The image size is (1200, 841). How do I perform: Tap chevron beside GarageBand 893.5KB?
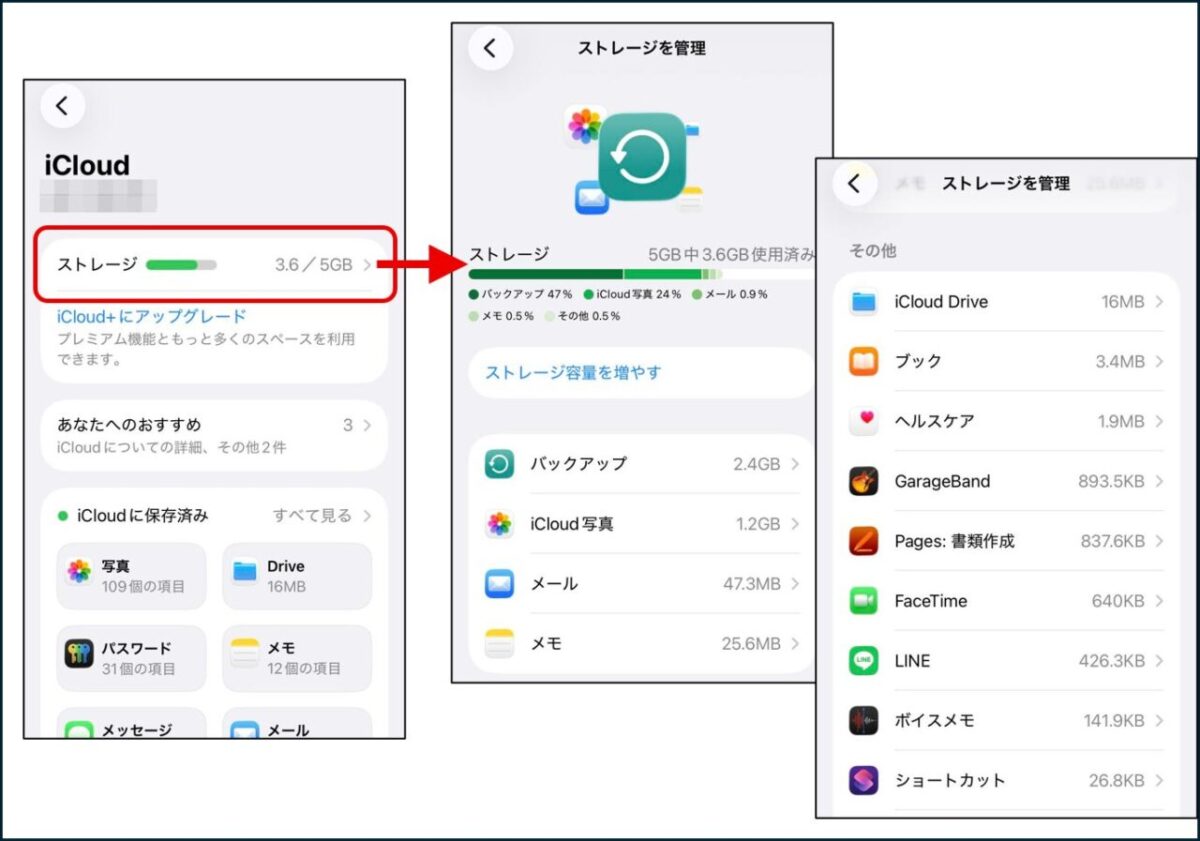pyautogui.click(x=1159, y=481)
